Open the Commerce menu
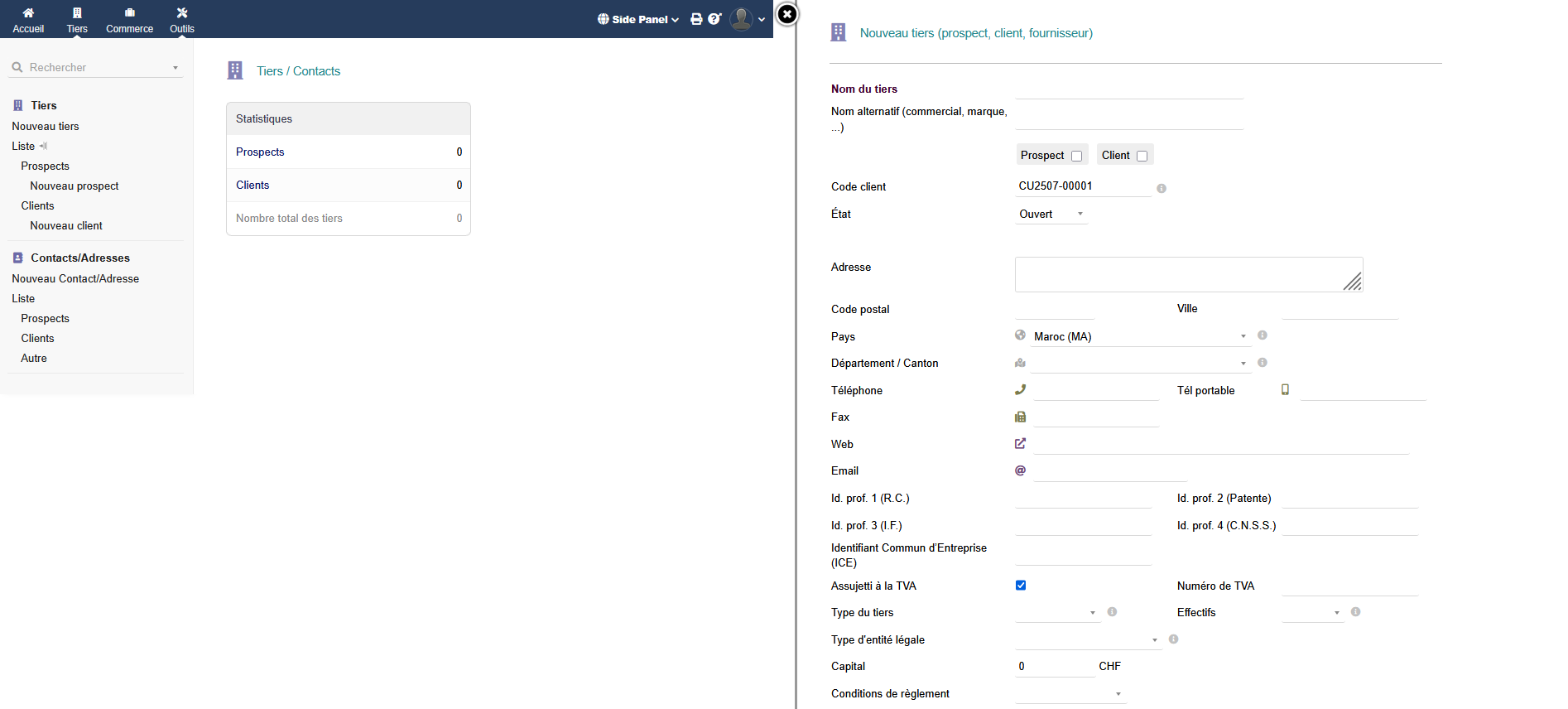The height and width of the screenshot is (709, 1568). tap(129, 19)
